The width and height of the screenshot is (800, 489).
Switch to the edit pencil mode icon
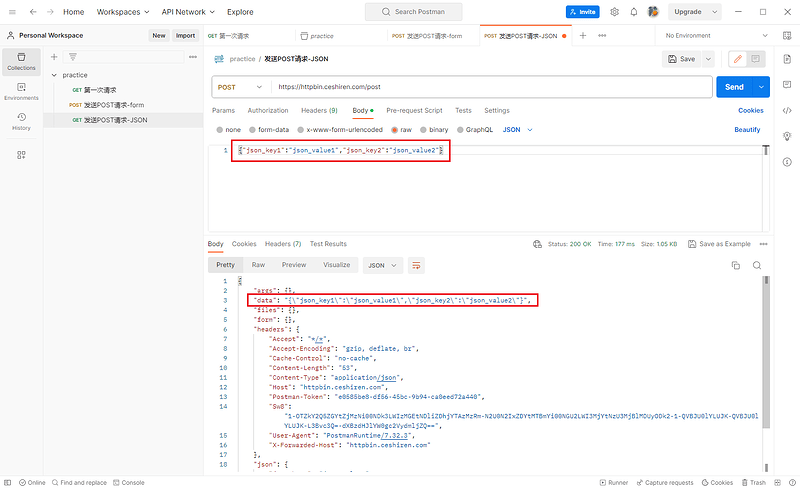click(x=738, y=59)
